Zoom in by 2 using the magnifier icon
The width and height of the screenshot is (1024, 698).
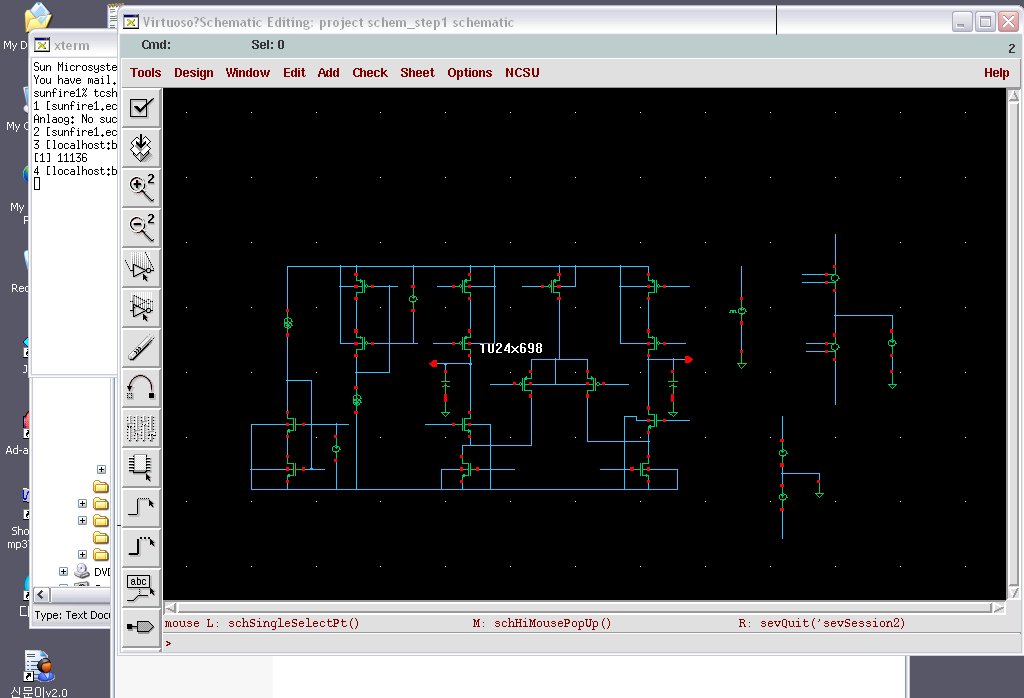(141, 187)
